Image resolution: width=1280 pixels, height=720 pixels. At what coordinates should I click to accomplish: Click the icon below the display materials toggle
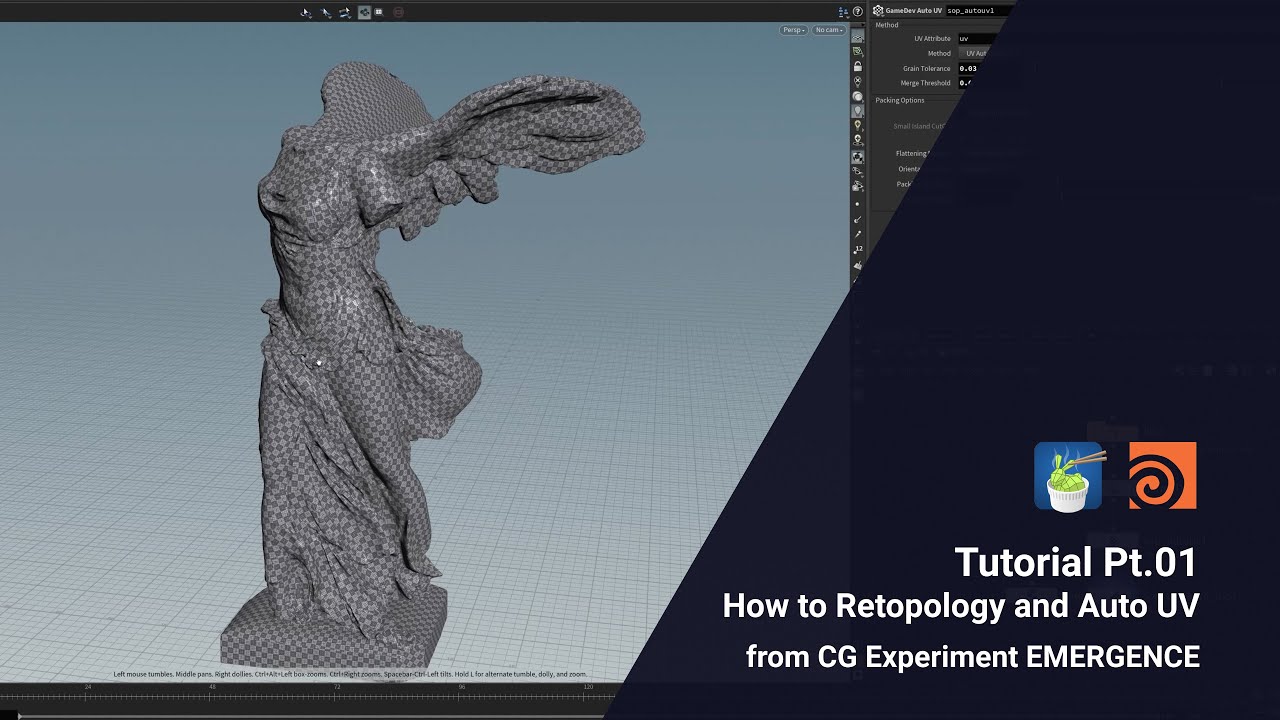tap(858, 172)
